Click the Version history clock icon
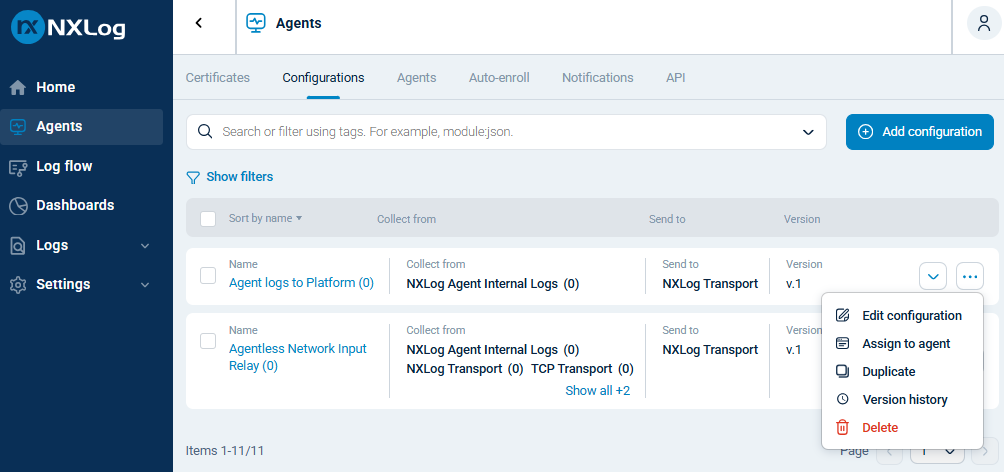Screen dimensions: 1004x472 tap(843, 399)
